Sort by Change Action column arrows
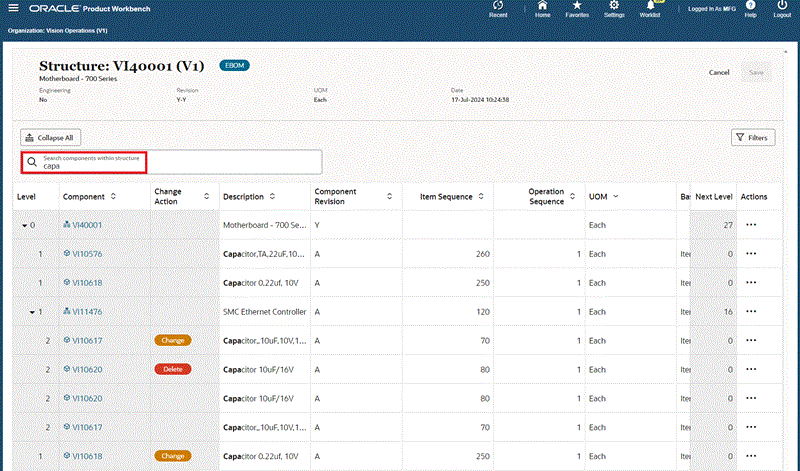The image size is (800, 471). (207, 196)
